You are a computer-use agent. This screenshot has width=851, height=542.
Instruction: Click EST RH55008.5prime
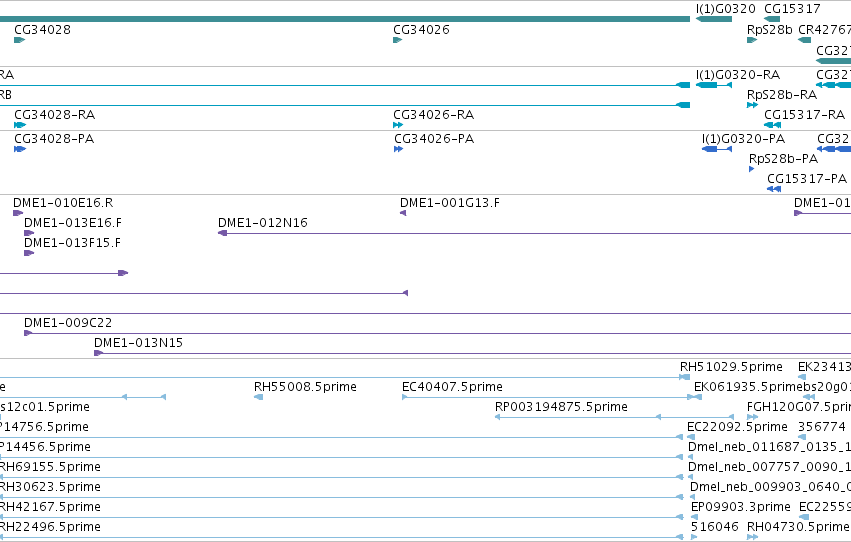click(305, 386)
